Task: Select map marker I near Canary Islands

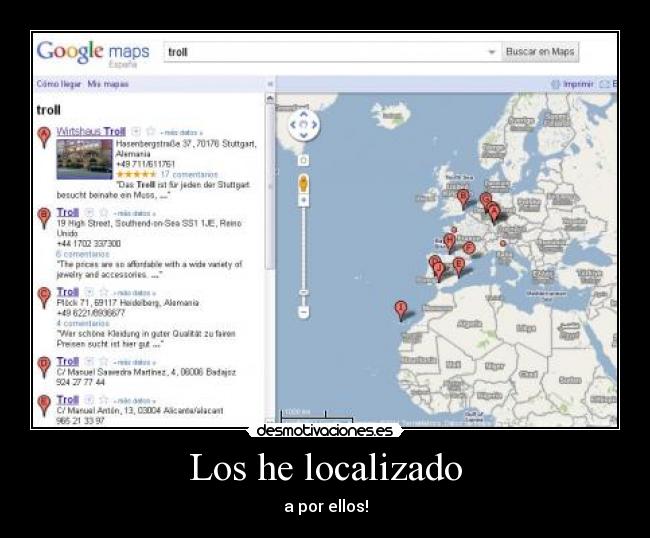Action: click(x=400, y=310)
